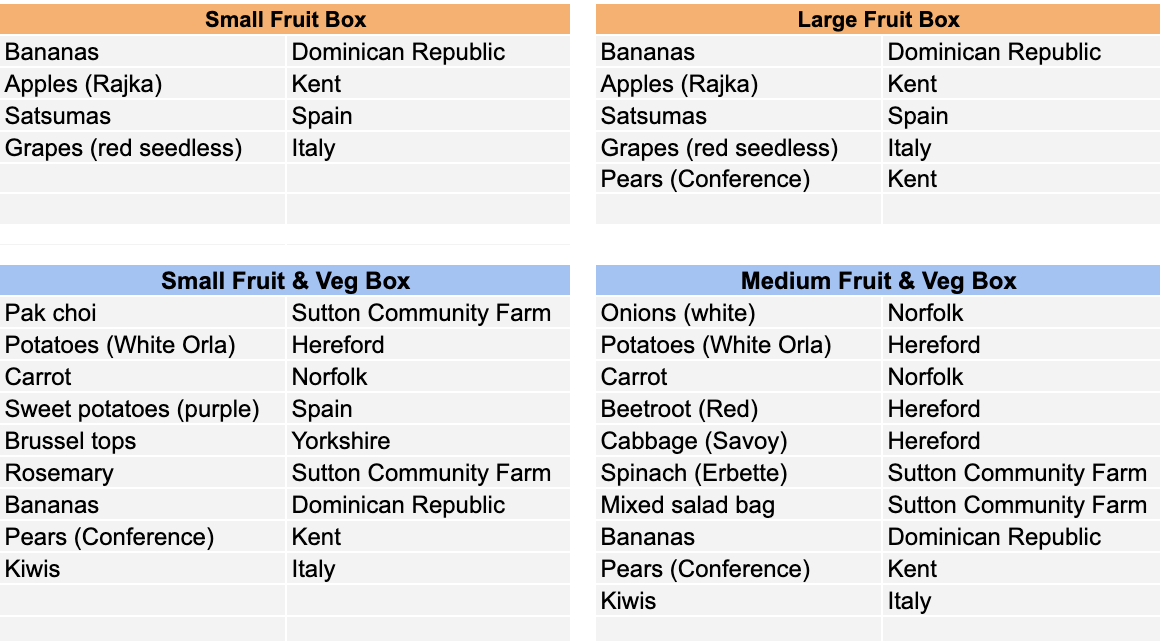Screen dimensions: 1164x644
Task: Click the Cabbage (Savoy) cell
Action: pyautogui.click(x=739, y=441)
